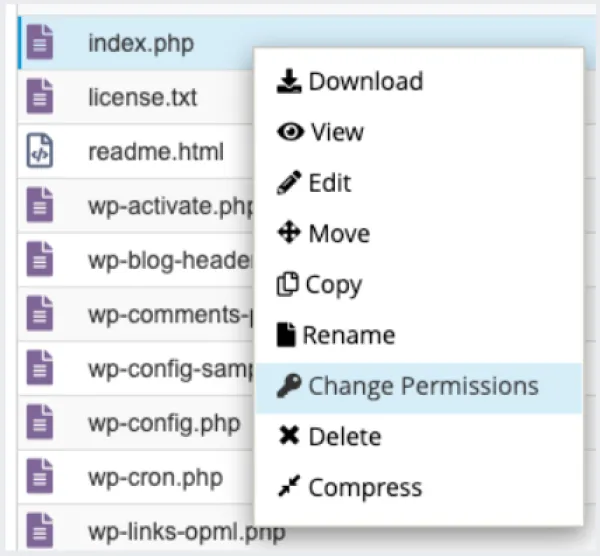
Task: Click the X icon beside Delete
Action: 289,435
